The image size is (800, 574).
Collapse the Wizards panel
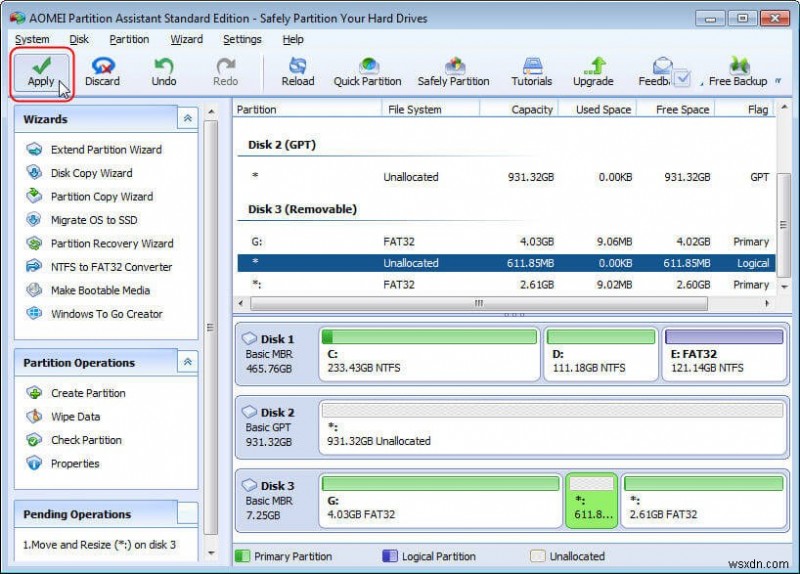(187, 119)
